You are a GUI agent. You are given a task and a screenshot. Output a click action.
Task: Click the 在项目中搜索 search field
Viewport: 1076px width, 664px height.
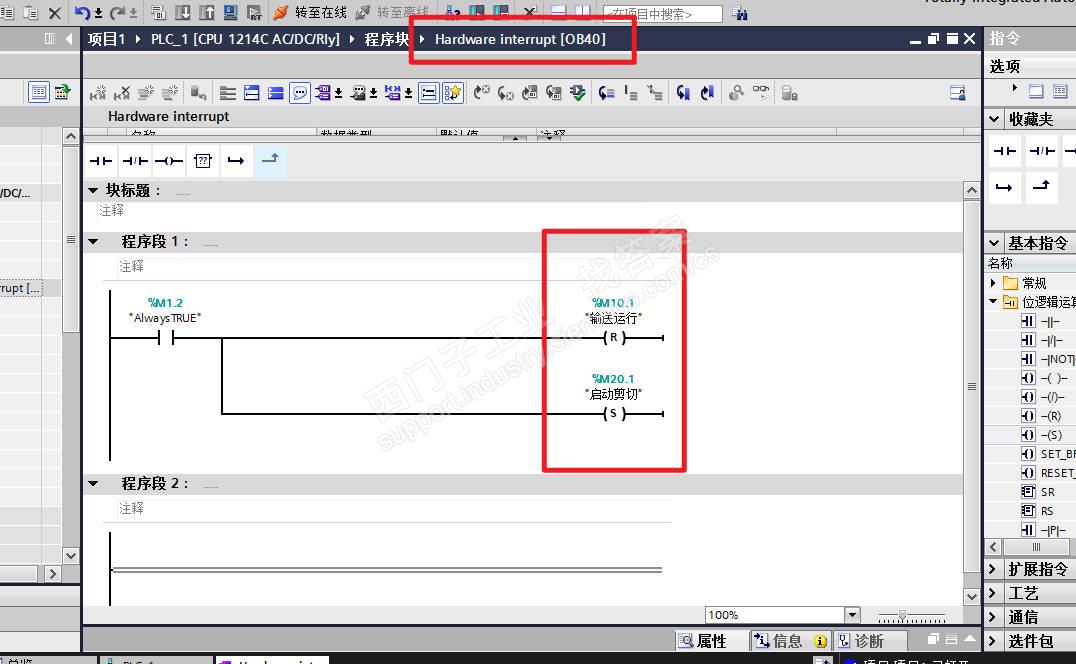[x=662, y=14]
